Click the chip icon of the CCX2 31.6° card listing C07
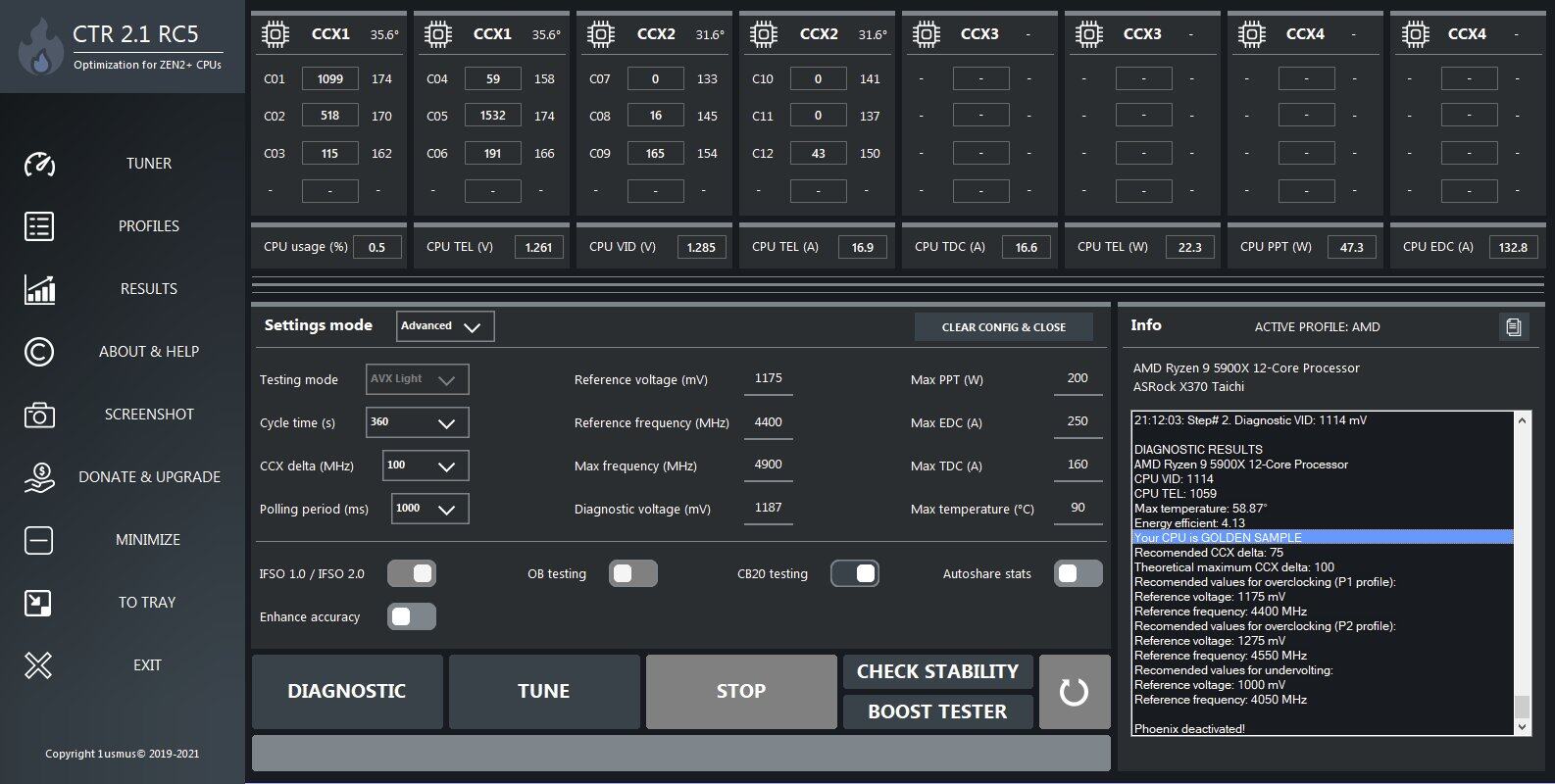This screenshot has width=1555, height=784. click(601, 35)
